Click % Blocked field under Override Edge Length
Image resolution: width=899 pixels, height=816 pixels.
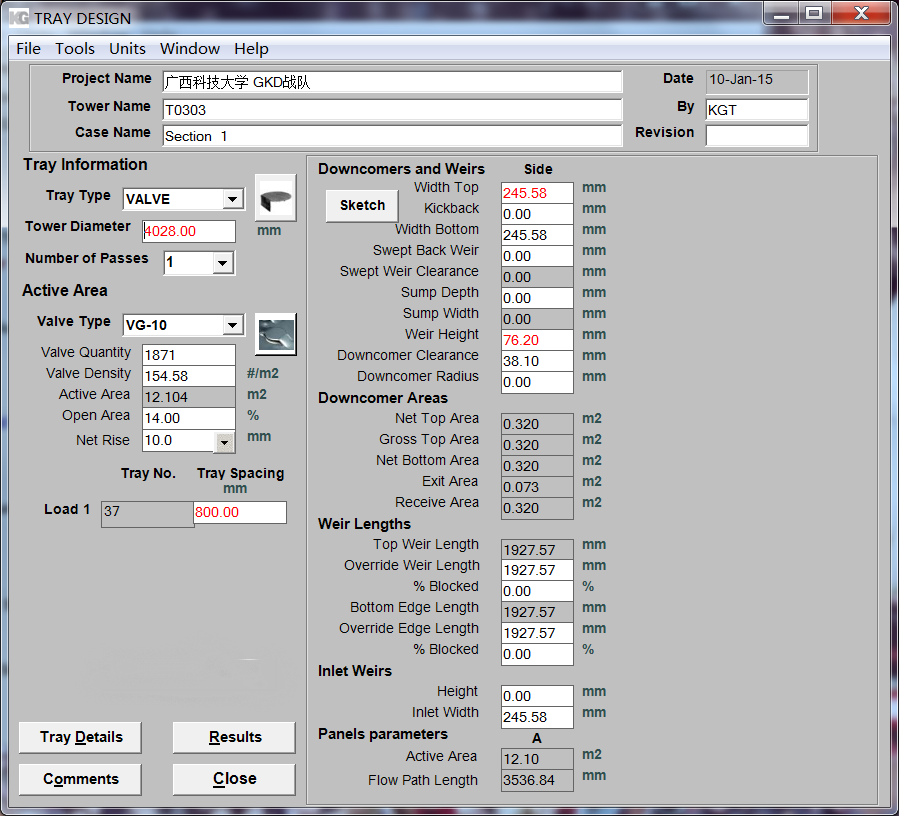click(537, 654)
